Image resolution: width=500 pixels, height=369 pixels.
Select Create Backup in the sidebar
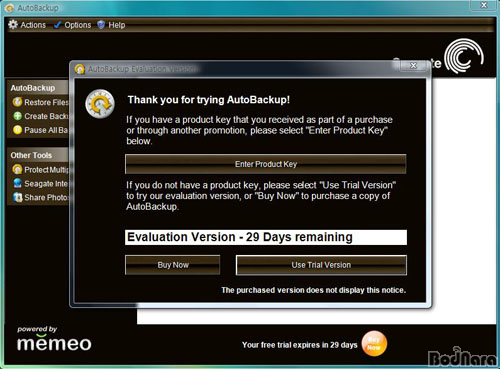(x=46, y=116)
